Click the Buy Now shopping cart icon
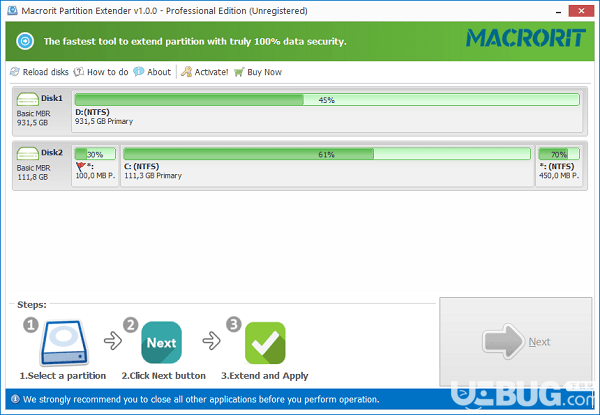 click(239, 72)
